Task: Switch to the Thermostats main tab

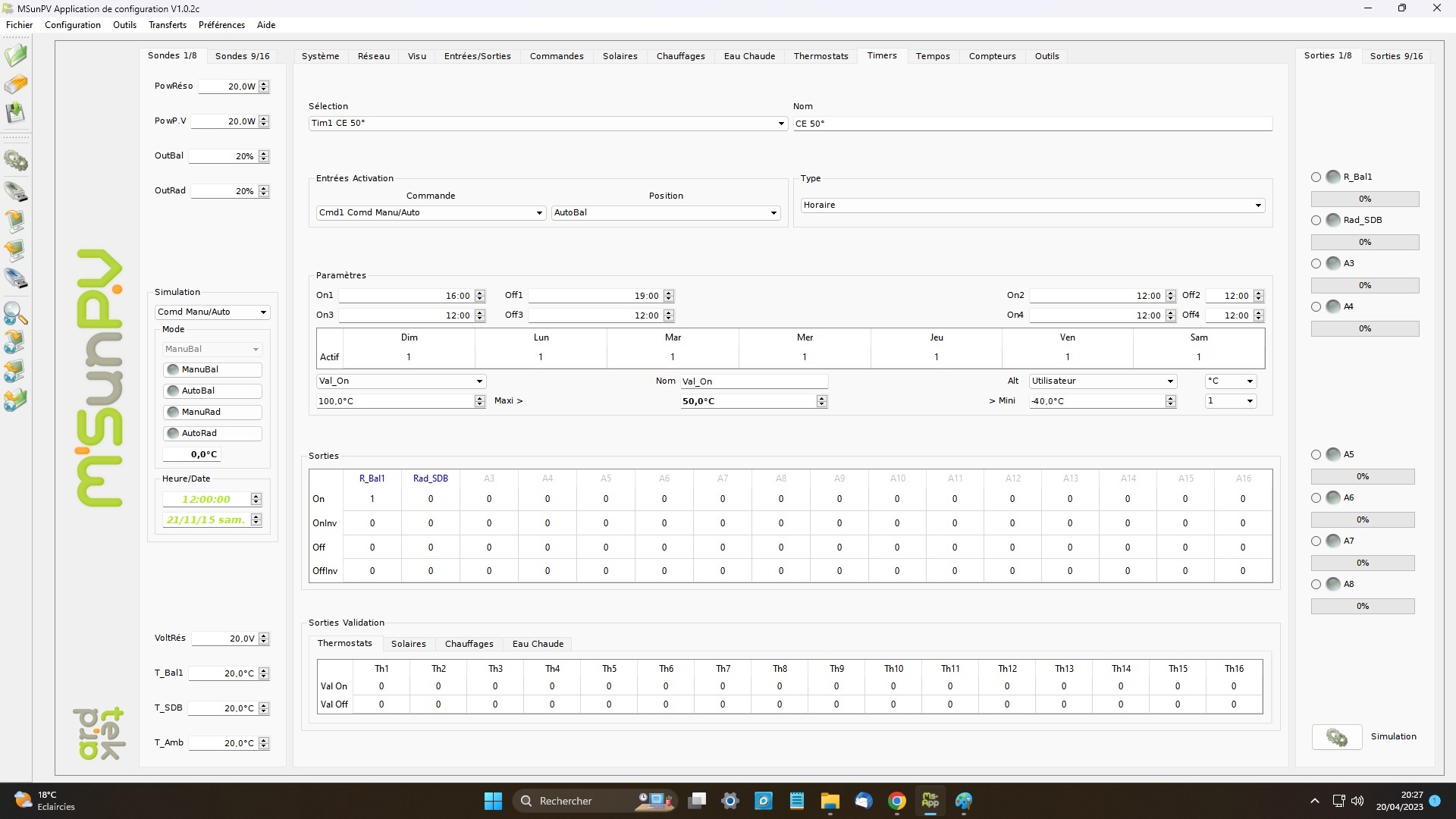Action: click(821, 56)
